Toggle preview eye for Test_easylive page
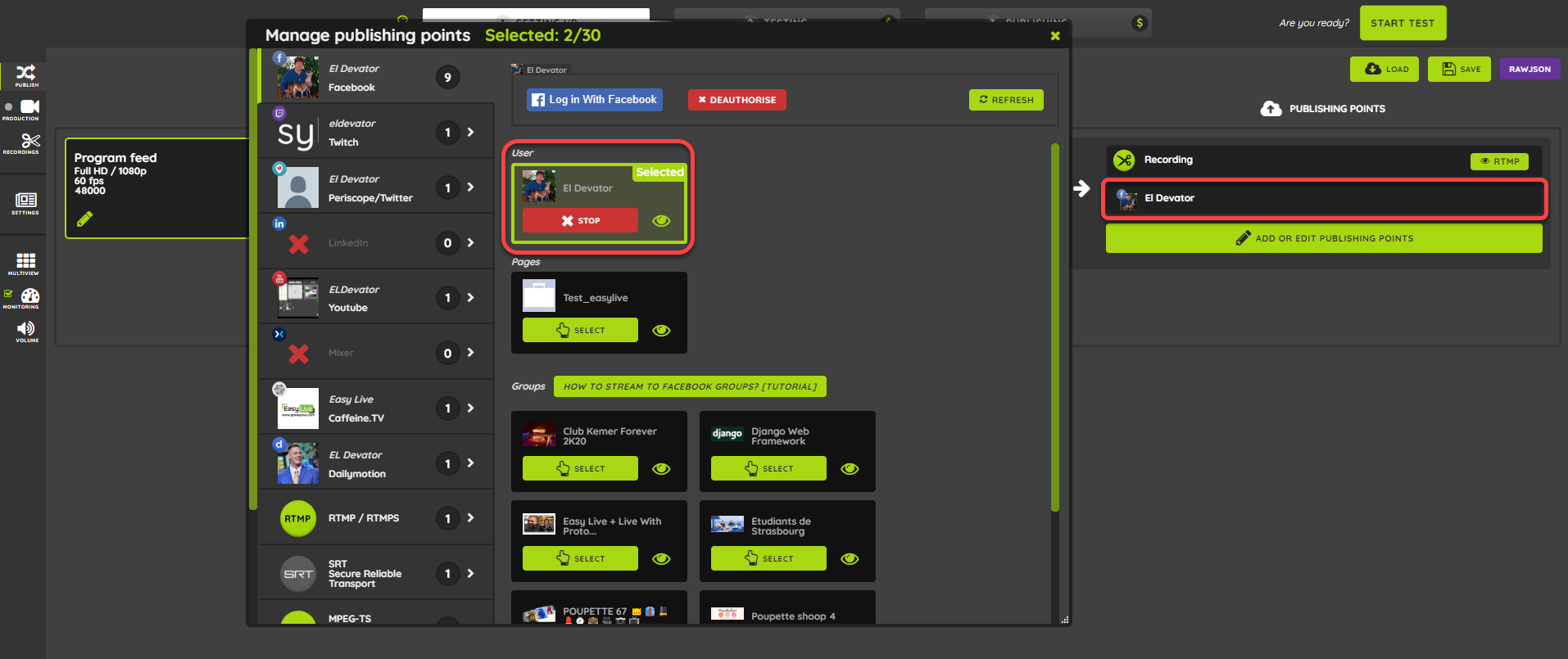Image resolution: width=1568 pixels, height=659 pixels. click(661, 330)
